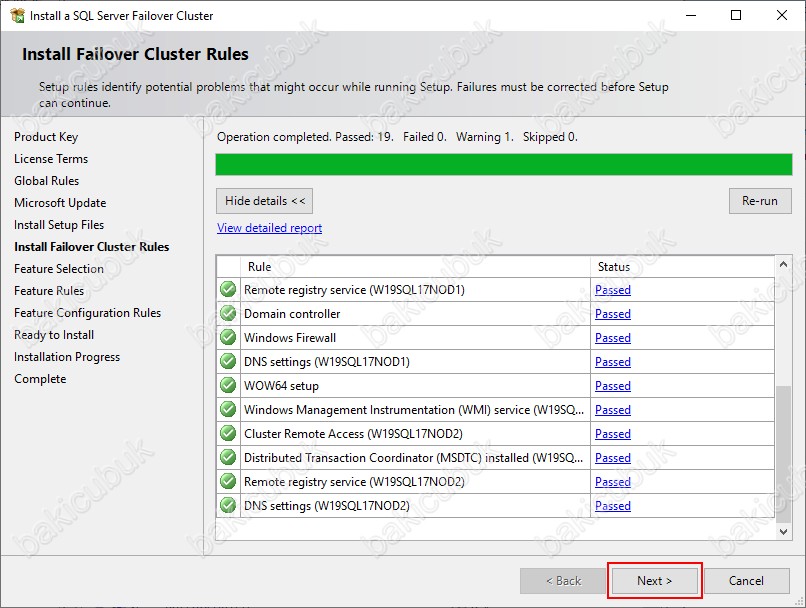Select the License Terms step
This screenshot has width=806, height=608.
(51, 159)
